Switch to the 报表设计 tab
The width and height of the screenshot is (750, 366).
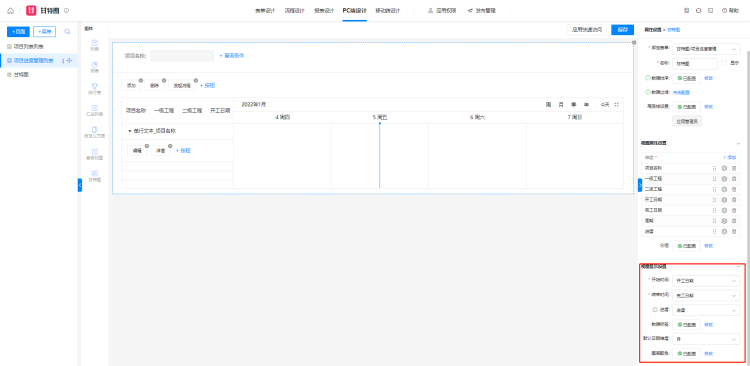tap(324, 11)
